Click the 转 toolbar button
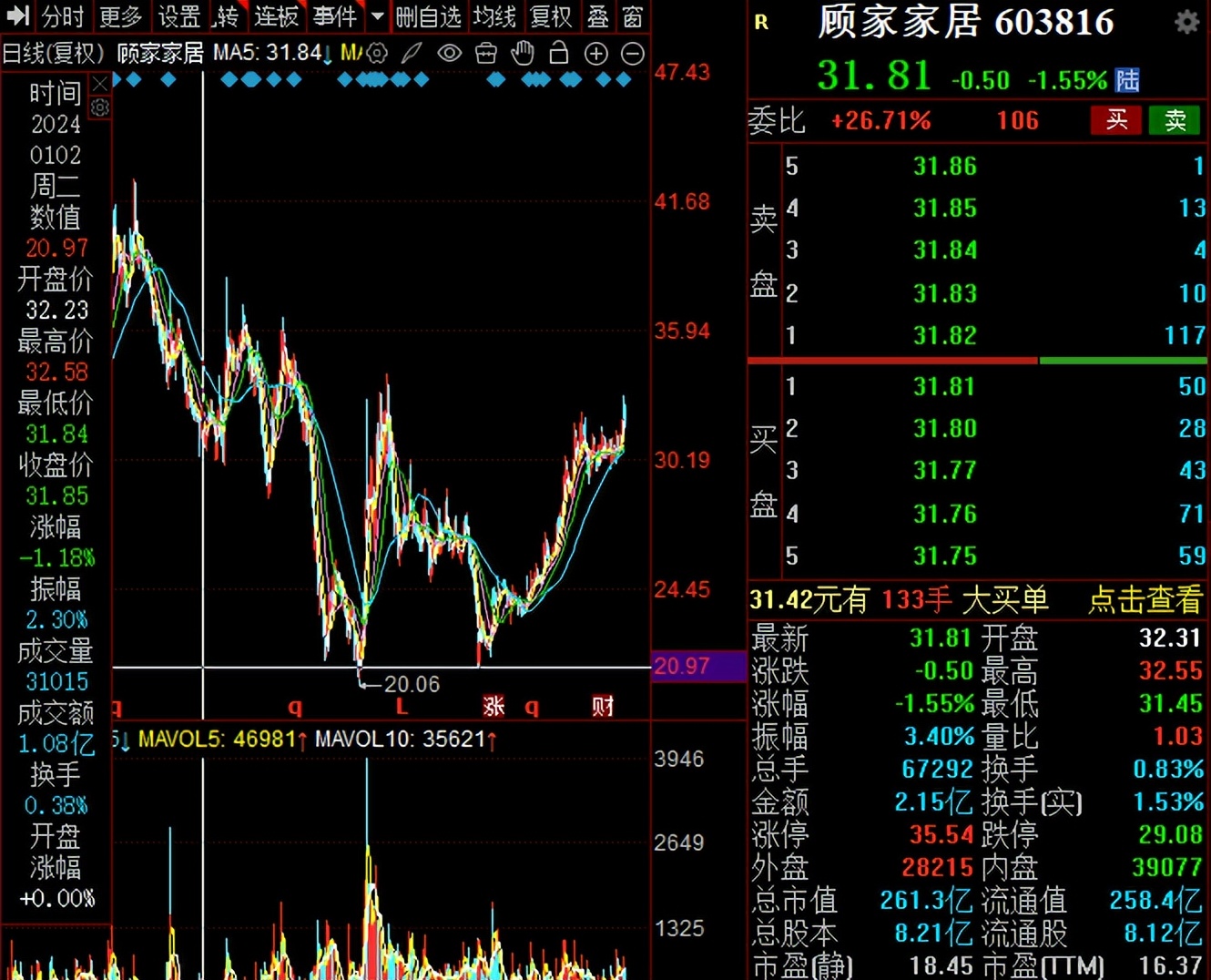The width and height of the screenshot is (1211, 980). [228, 15]
